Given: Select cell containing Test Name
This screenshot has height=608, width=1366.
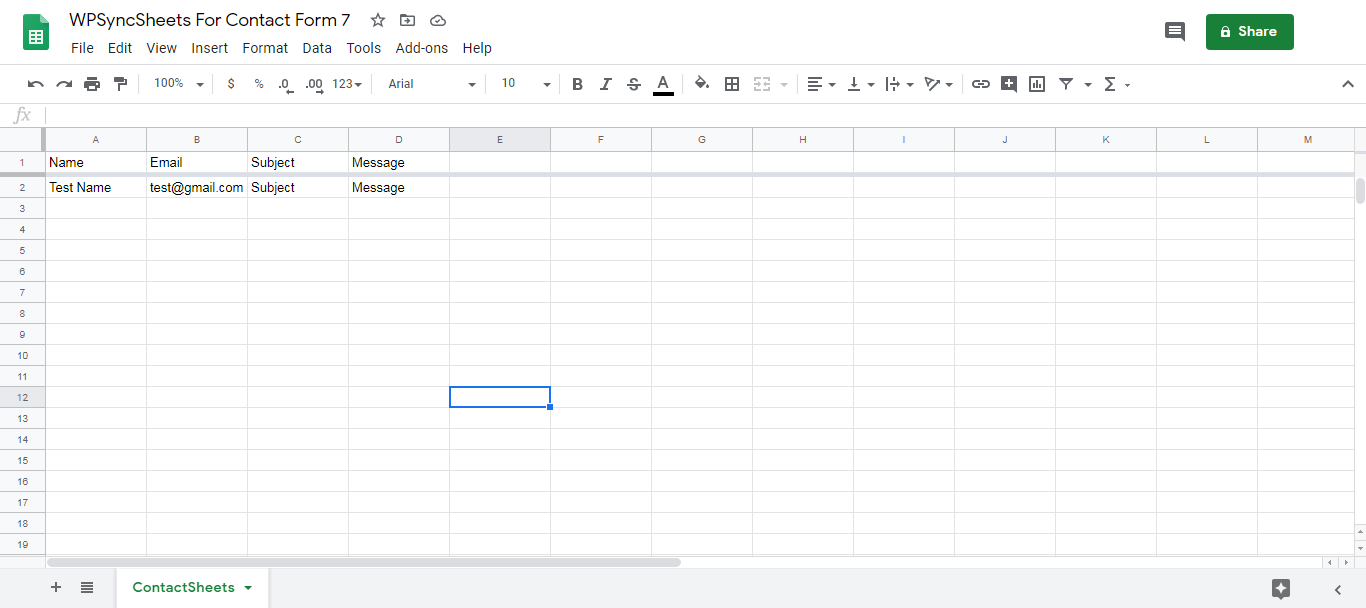Looking at the screenshot, I should point(96,187).
